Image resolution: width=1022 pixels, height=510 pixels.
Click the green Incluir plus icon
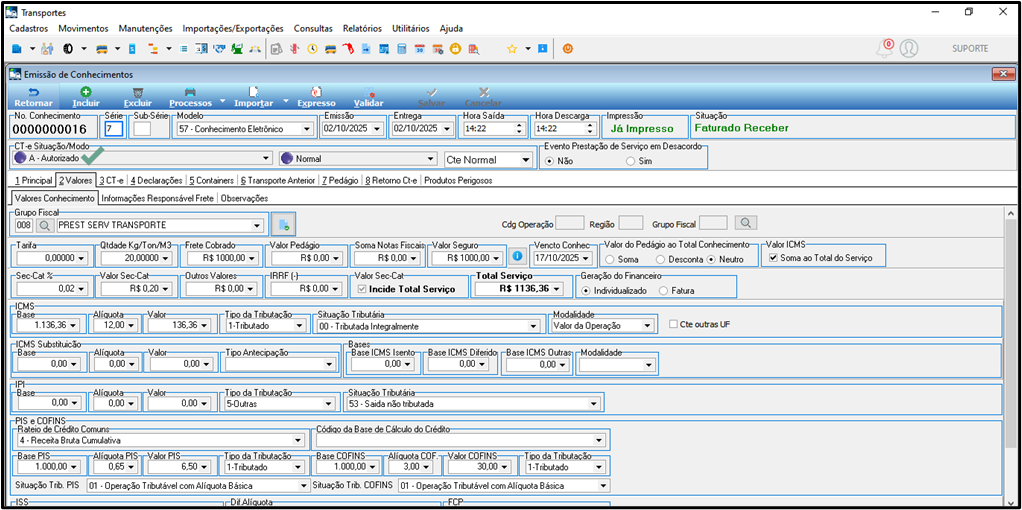coord(86,93)
